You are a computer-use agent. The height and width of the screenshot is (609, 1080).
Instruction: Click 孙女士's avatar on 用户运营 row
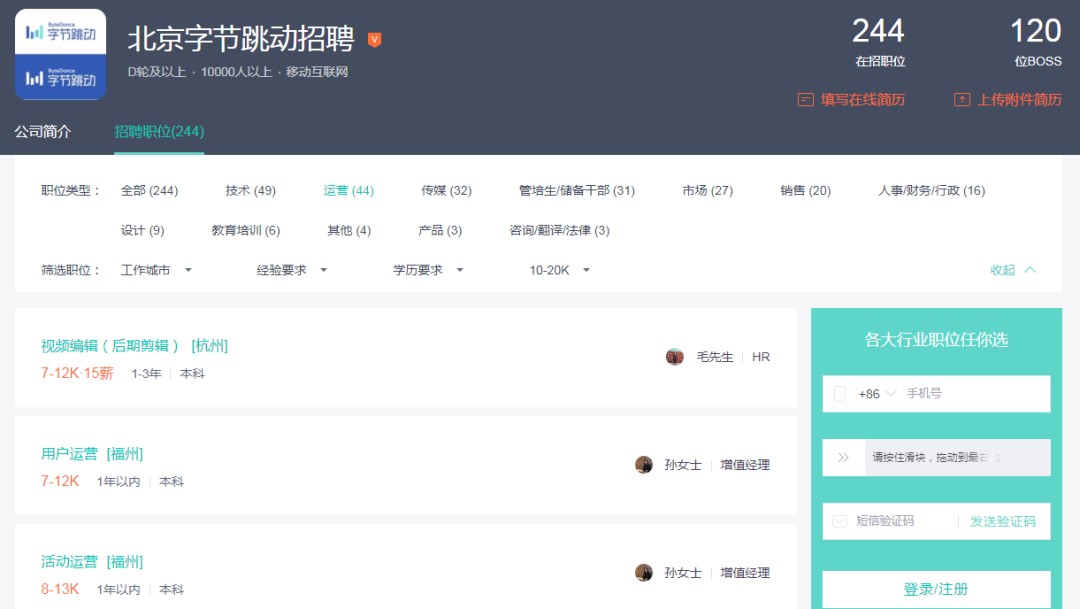(644, 465)
